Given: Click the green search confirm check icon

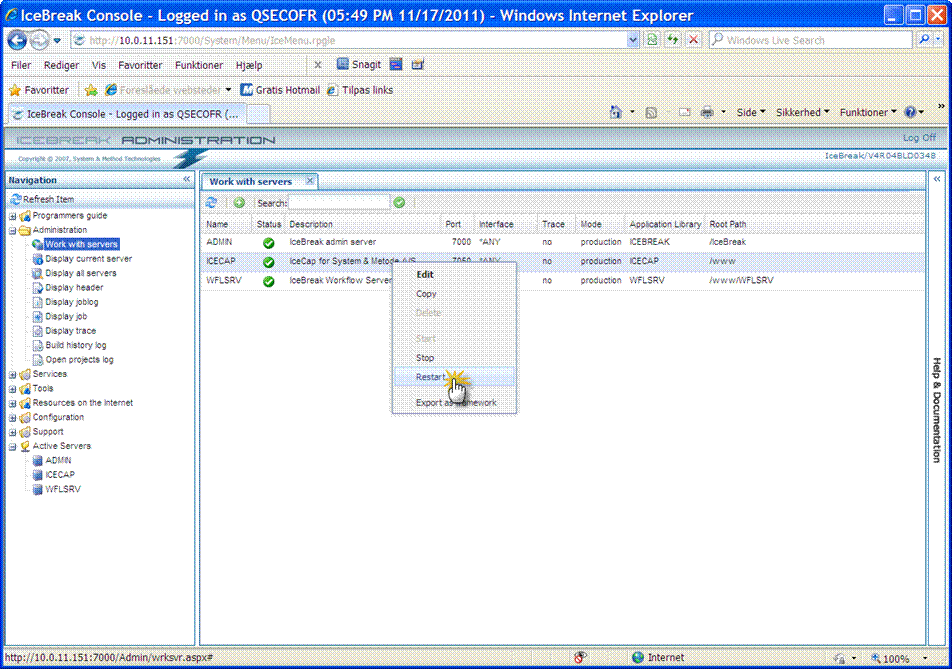Looking at the screenshot, I should click(x=400, y=203).
